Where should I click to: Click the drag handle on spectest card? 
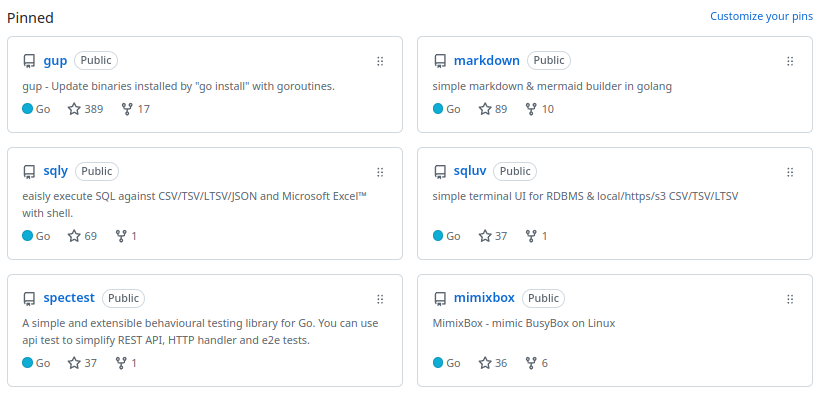point(380,299)
